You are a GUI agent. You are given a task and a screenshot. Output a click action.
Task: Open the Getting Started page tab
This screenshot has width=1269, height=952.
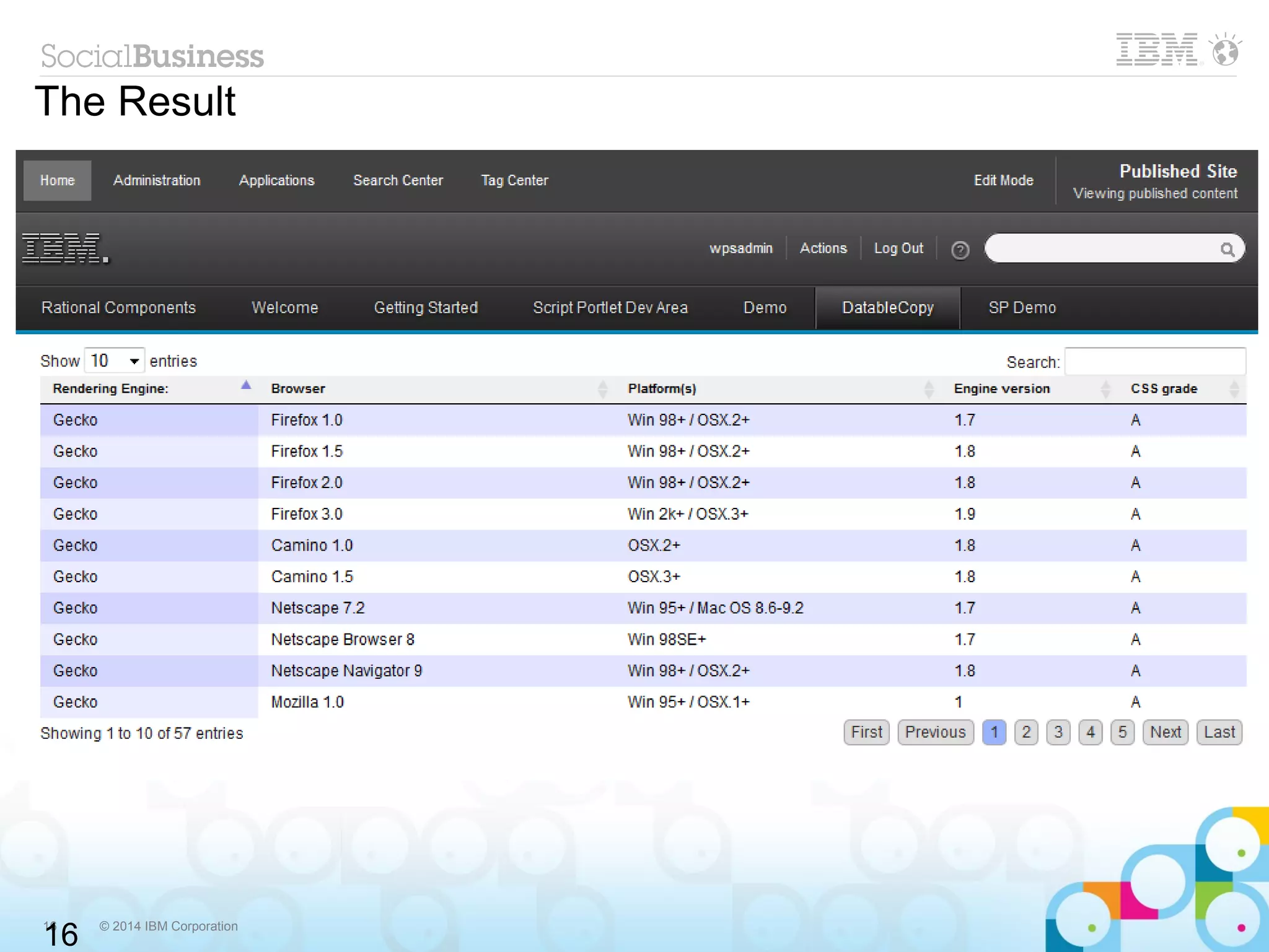426,308
